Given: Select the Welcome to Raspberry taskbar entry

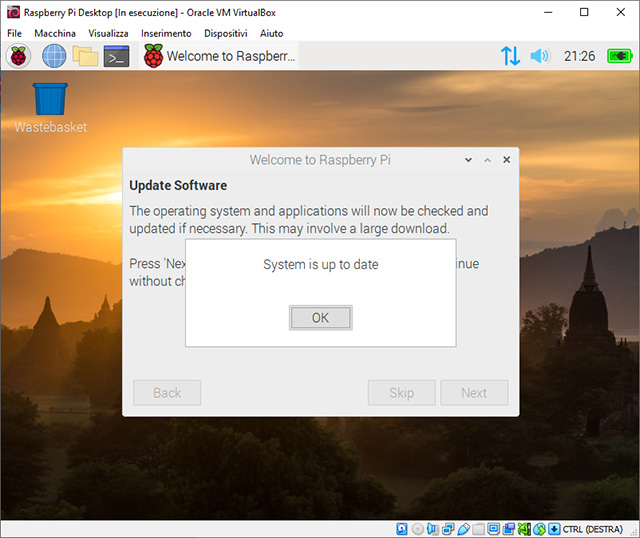Looking at the screenshot, I should [x=218, y=56].
